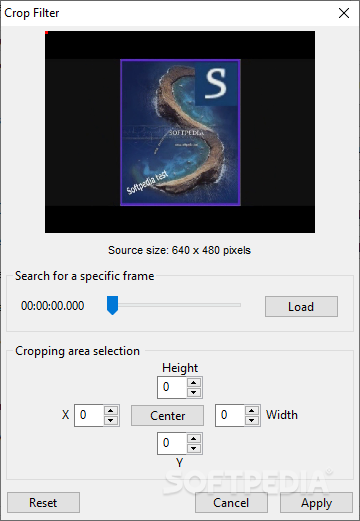Click the Height input field
Screen dimensions: 360x521
(x=172, y=387)
